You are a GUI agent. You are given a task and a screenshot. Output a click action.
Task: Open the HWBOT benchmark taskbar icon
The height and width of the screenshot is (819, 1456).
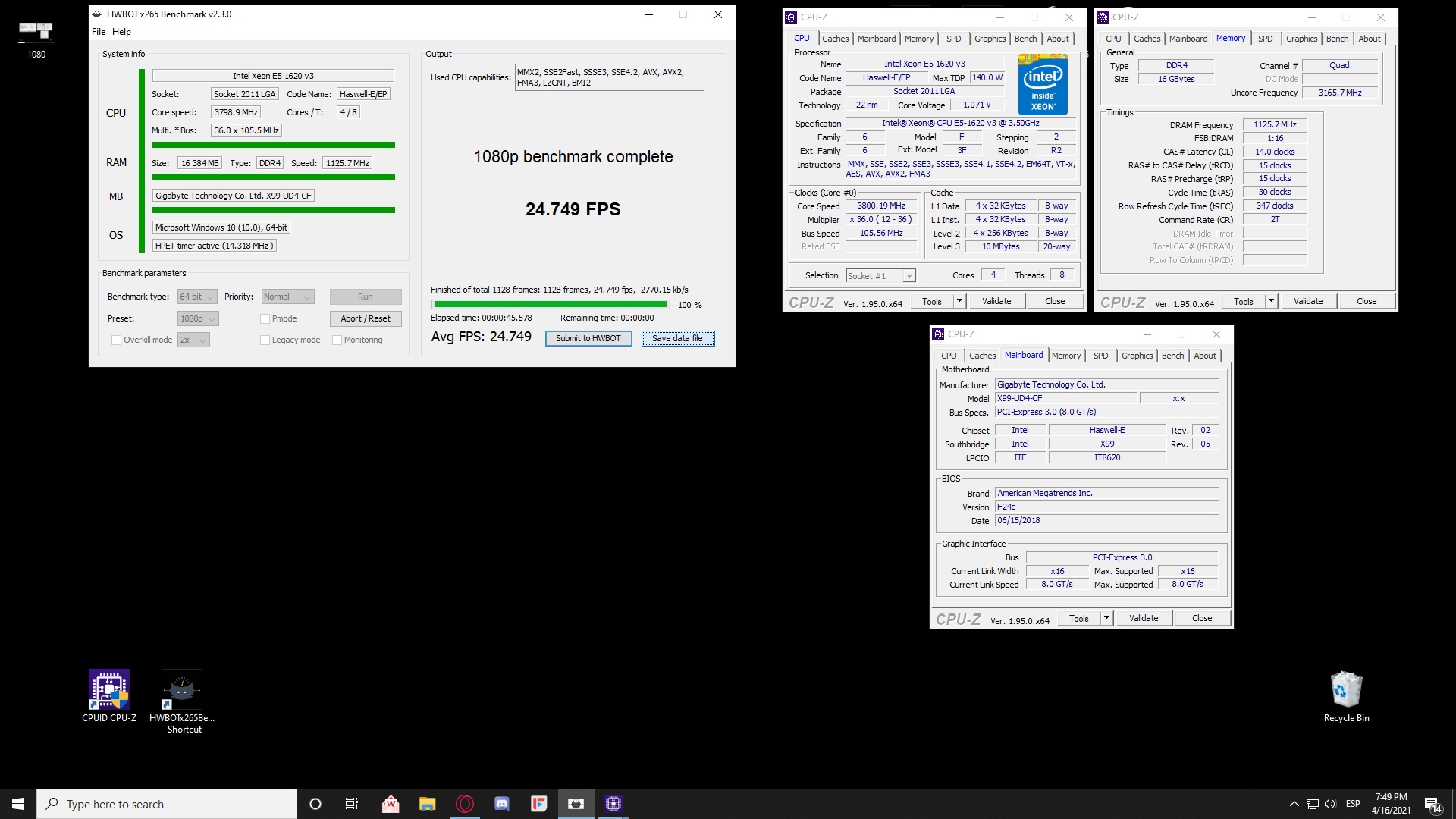(x=576, y=804)
